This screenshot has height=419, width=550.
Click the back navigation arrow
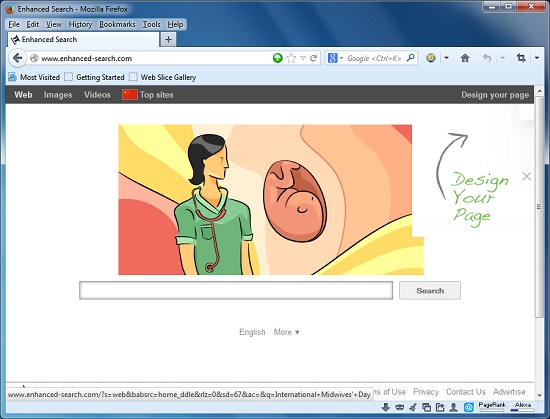18,58
